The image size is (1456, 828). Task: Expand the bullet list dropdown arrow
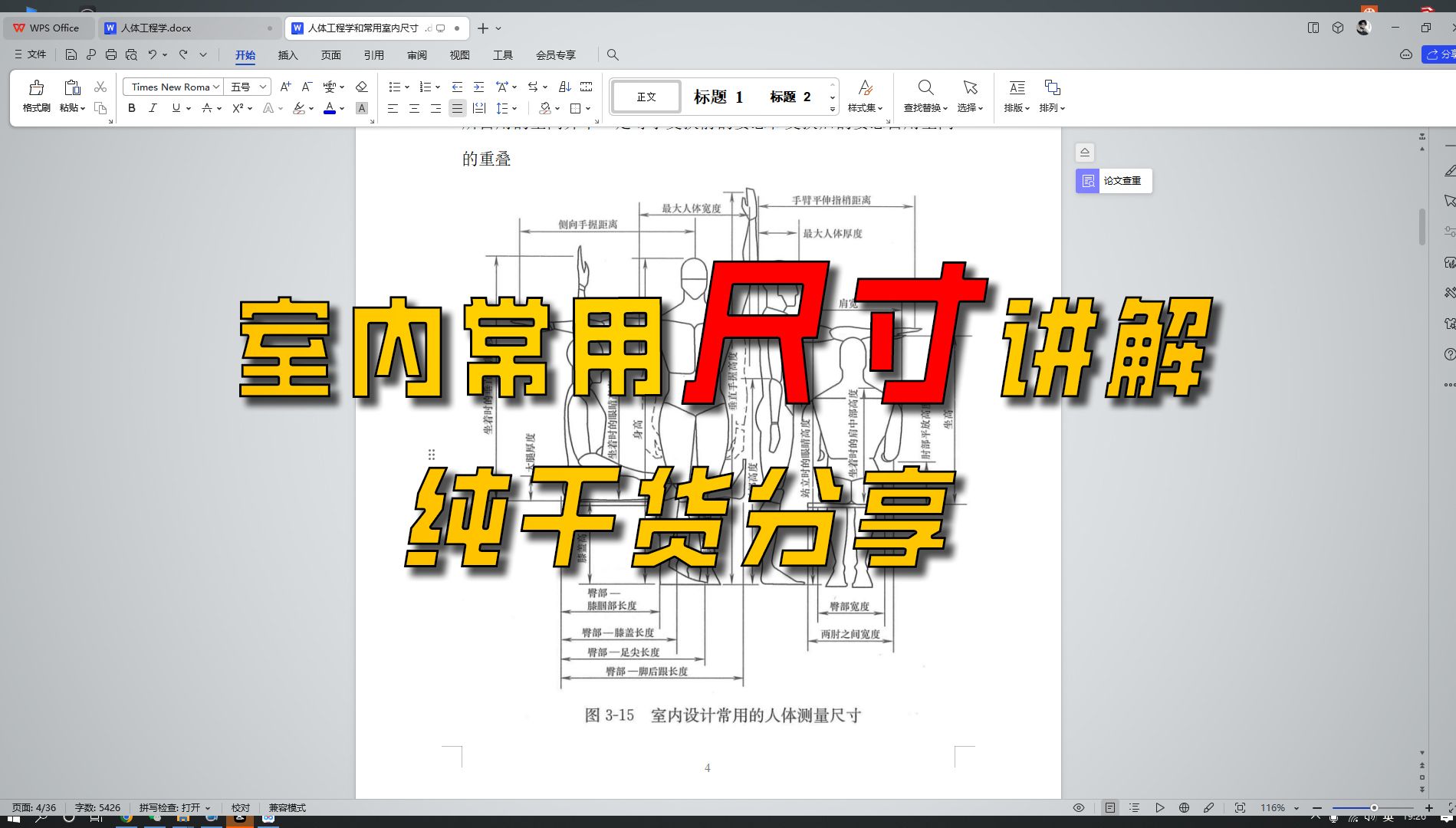(407, 87)
